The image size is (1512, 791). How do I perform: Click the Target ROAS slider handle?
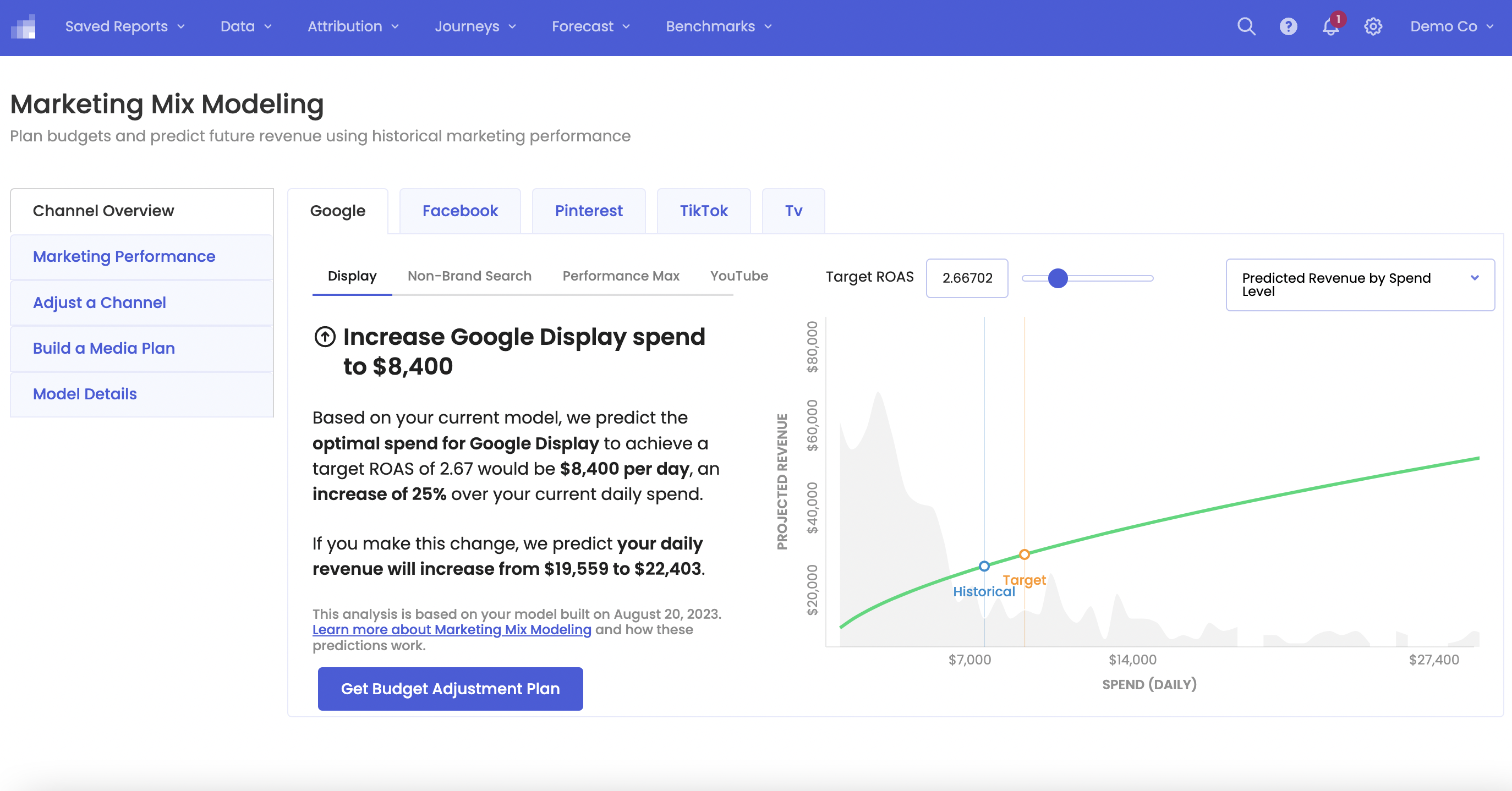(1058, 278)
